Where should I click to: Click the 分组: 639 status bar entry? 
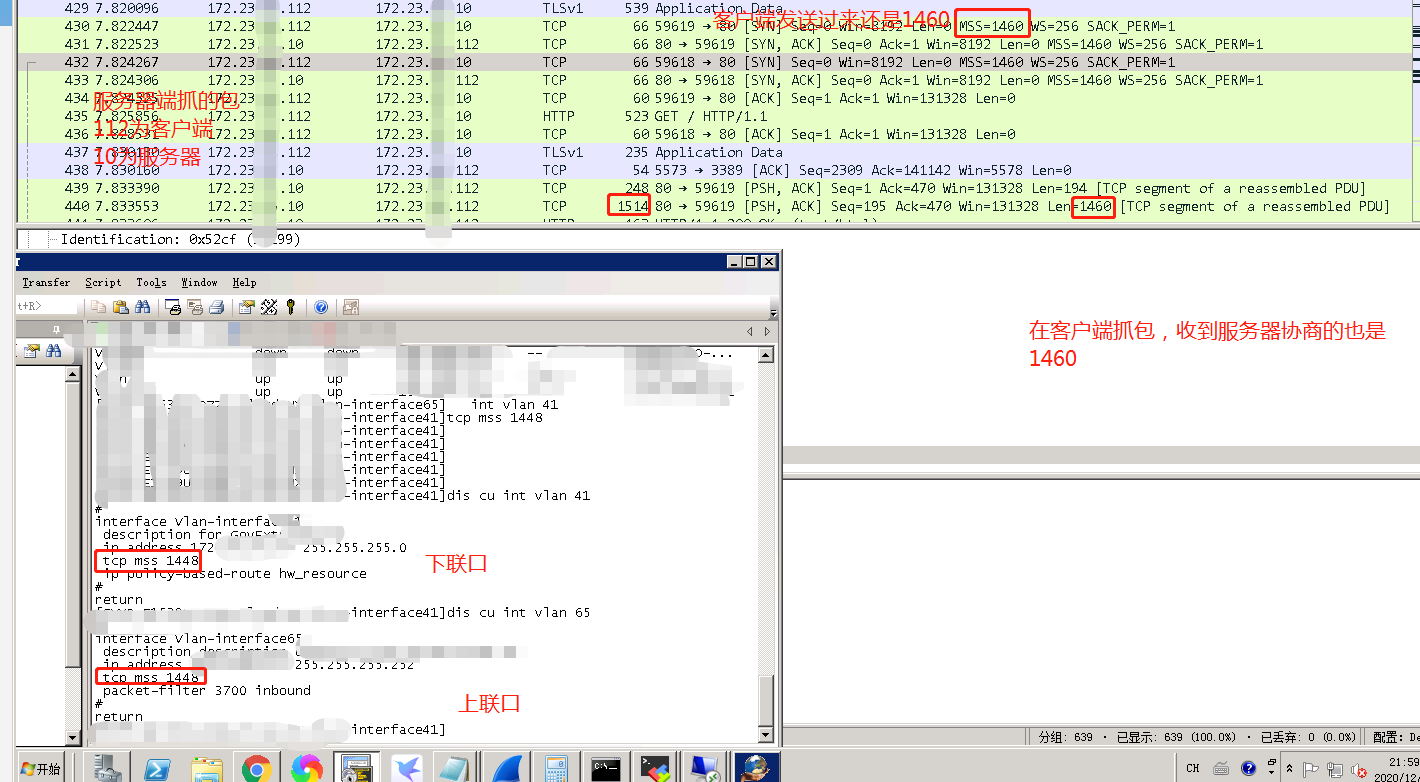coord(1065,737)
